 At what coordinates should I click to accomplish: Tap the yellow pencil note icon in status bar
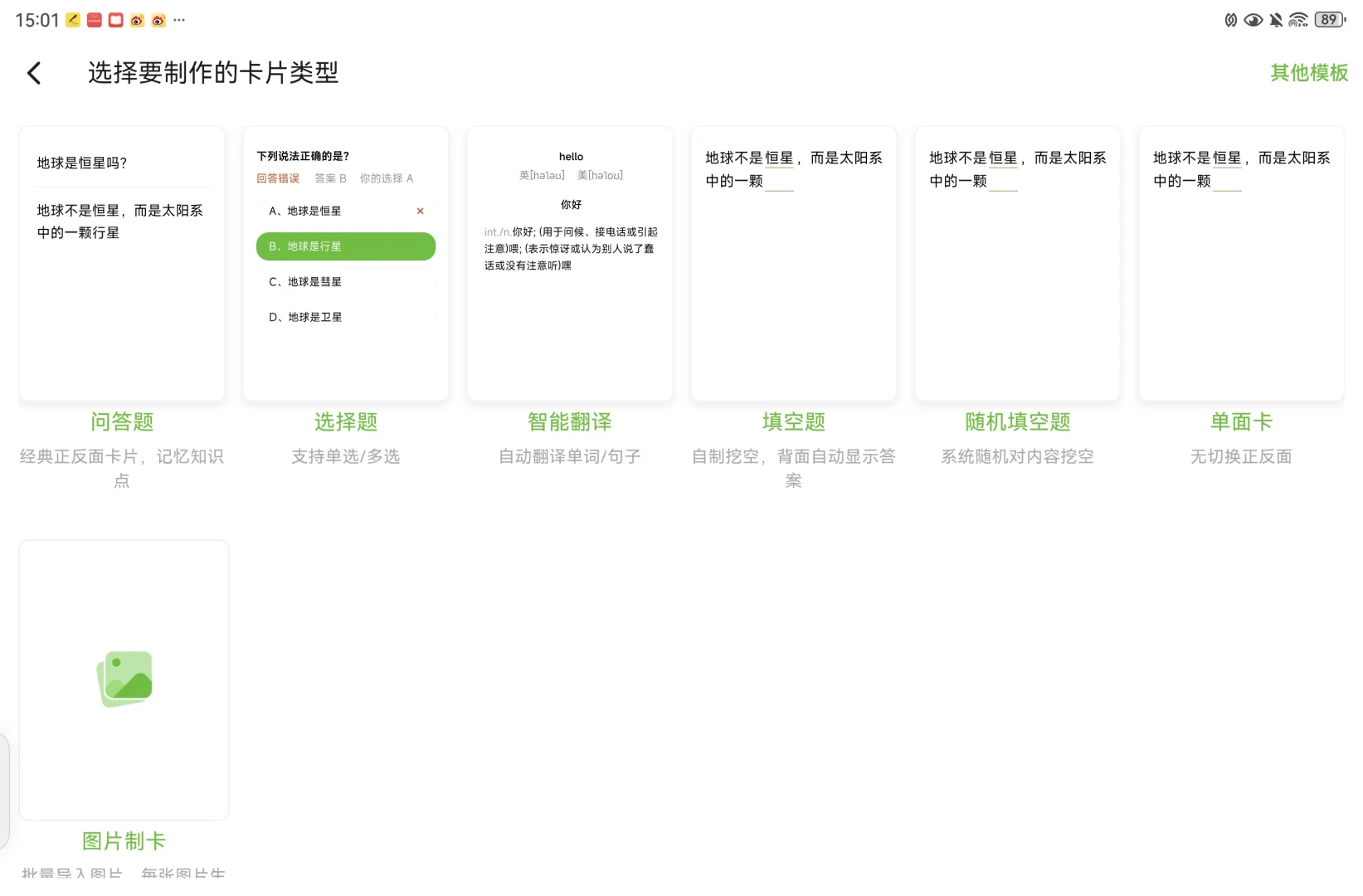click(x=71, y=18)
